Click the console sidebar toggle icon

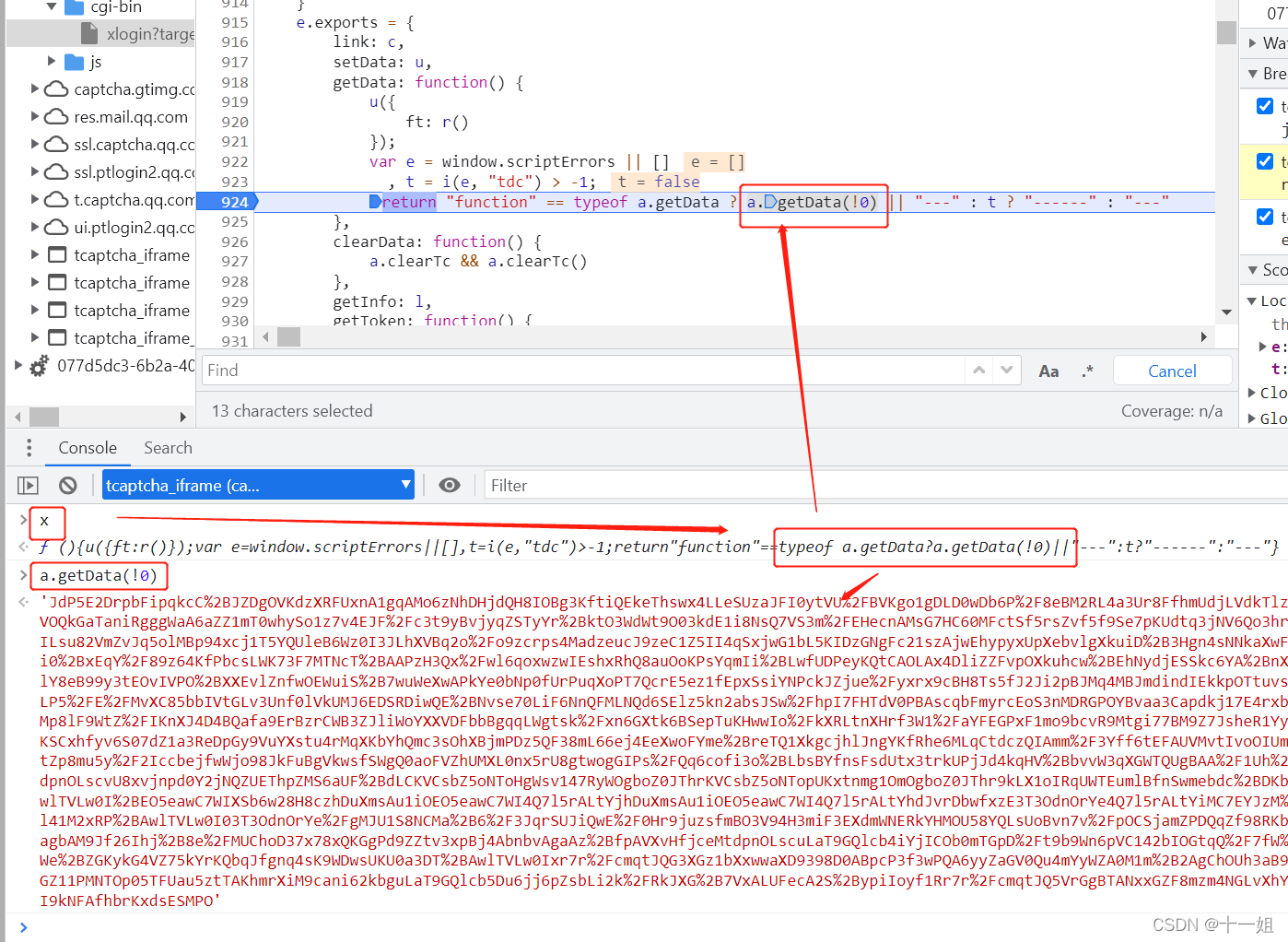(x=28, y=485)
